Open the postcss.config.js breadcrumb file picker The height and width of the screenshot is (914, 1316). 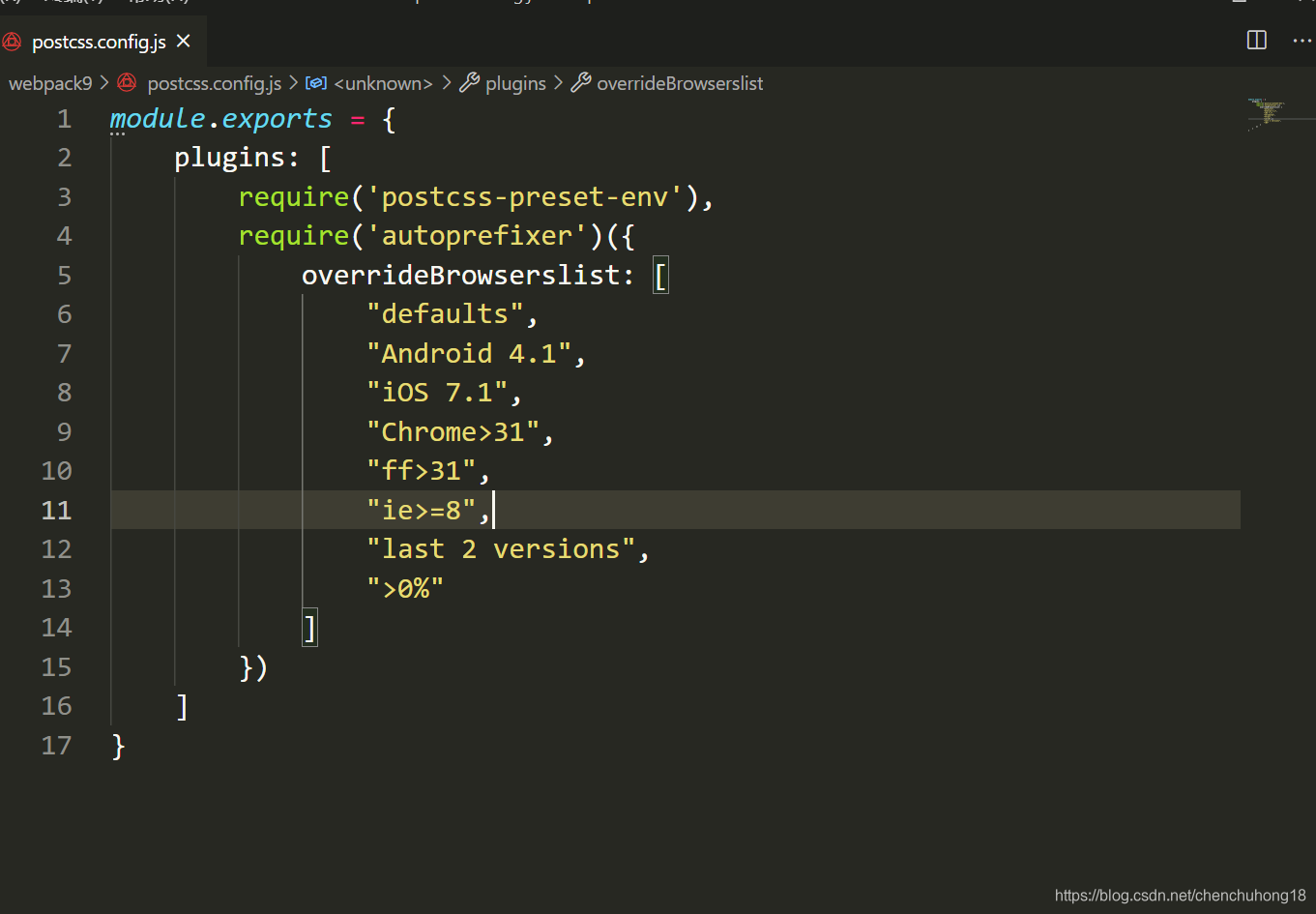click(x=214, y=83)
